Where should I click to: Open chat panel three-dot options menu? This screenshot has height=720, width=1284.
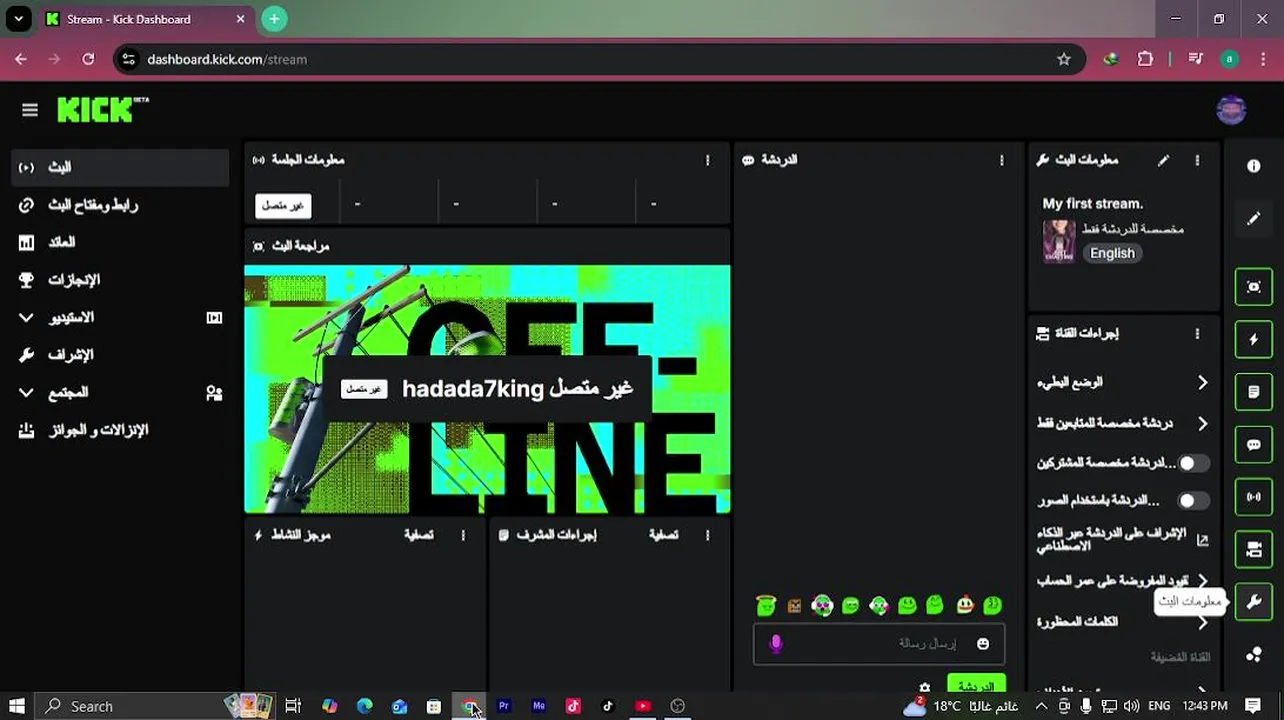tap(1001, 160)
